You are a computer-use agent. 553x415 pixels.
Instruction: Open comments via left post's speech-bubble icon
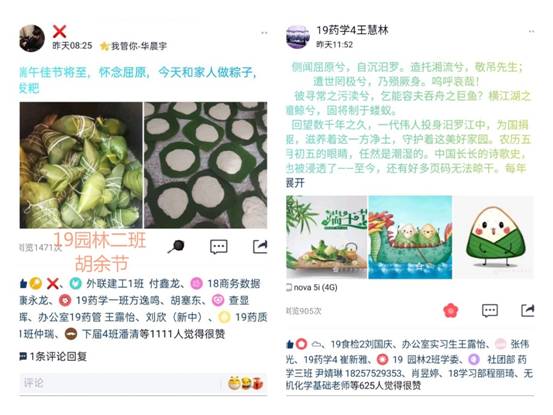[219, 247]
